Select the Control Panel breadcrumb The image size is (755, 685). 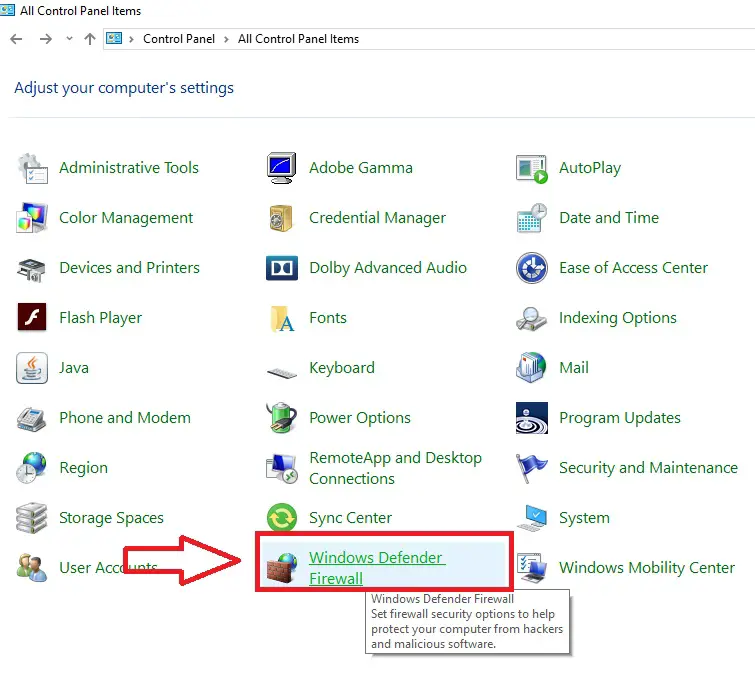(179, 39)
